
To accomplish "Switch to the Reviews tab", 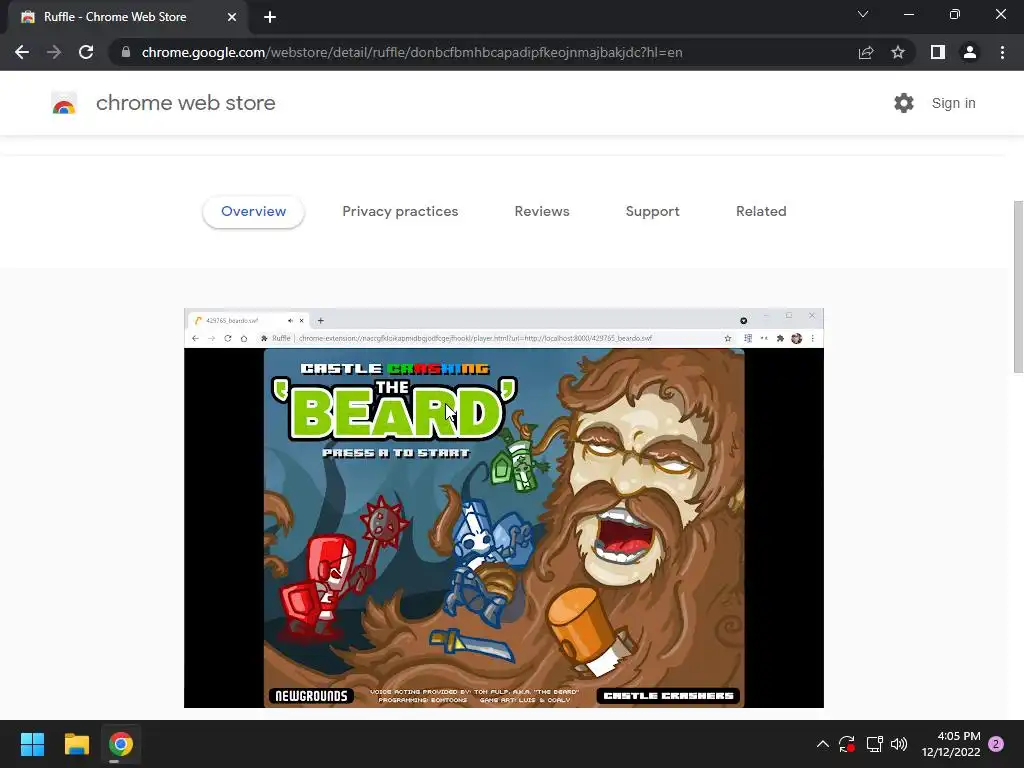I will 542,212.
